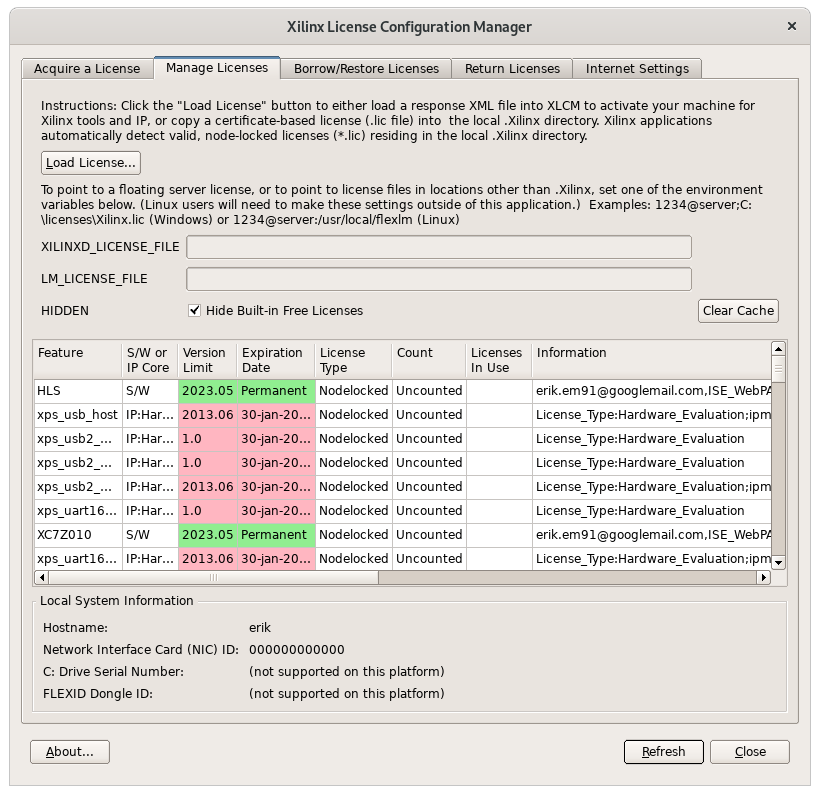Click HLS row's Permanent expiration cell
Image resolution: width=820 pixels, height=795 pixels.
[277, 391]
